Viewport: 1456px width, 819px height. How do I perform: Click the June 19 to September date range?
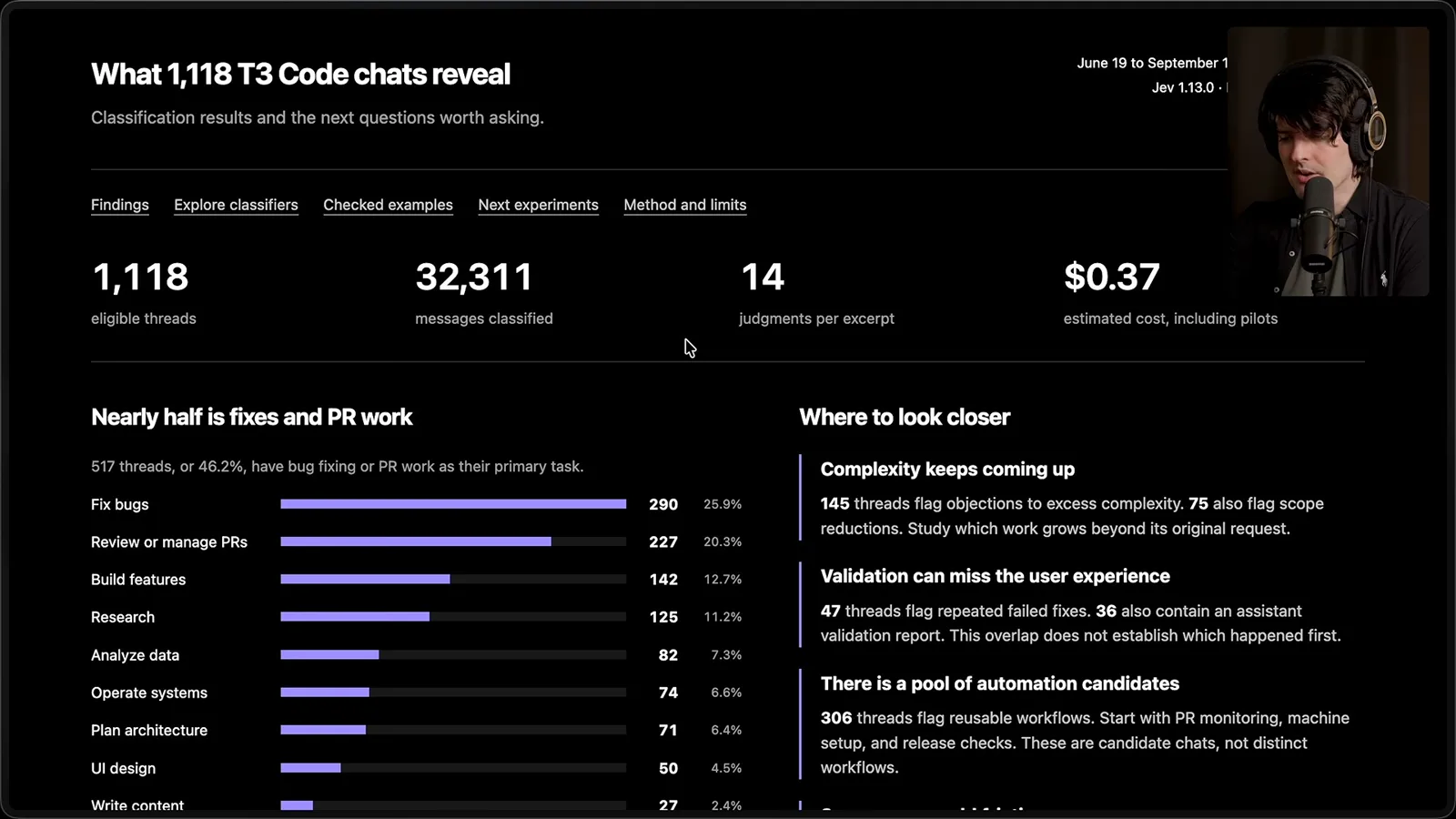[x=1152, y=63]
